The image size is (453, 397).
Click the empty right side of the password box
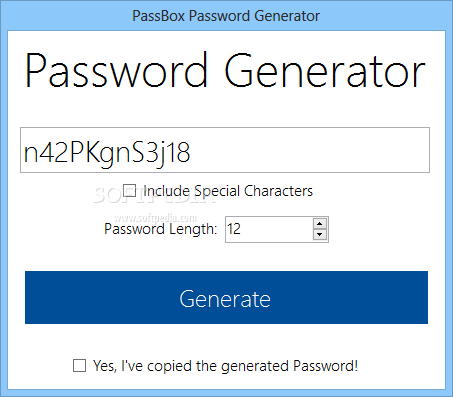(x=310, y=150)
